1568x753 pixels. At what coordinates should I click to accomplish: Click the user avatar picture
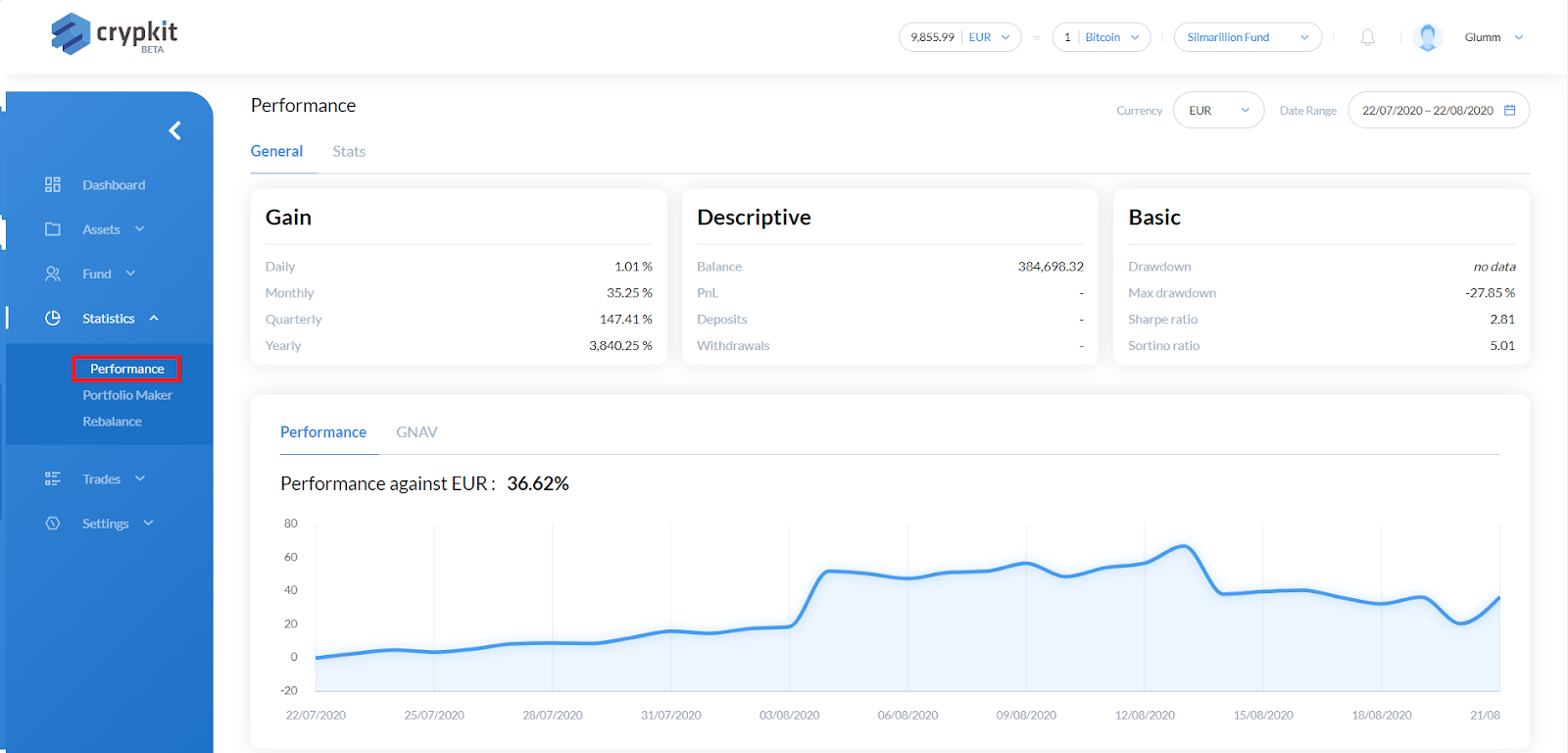click(1428, 37)
